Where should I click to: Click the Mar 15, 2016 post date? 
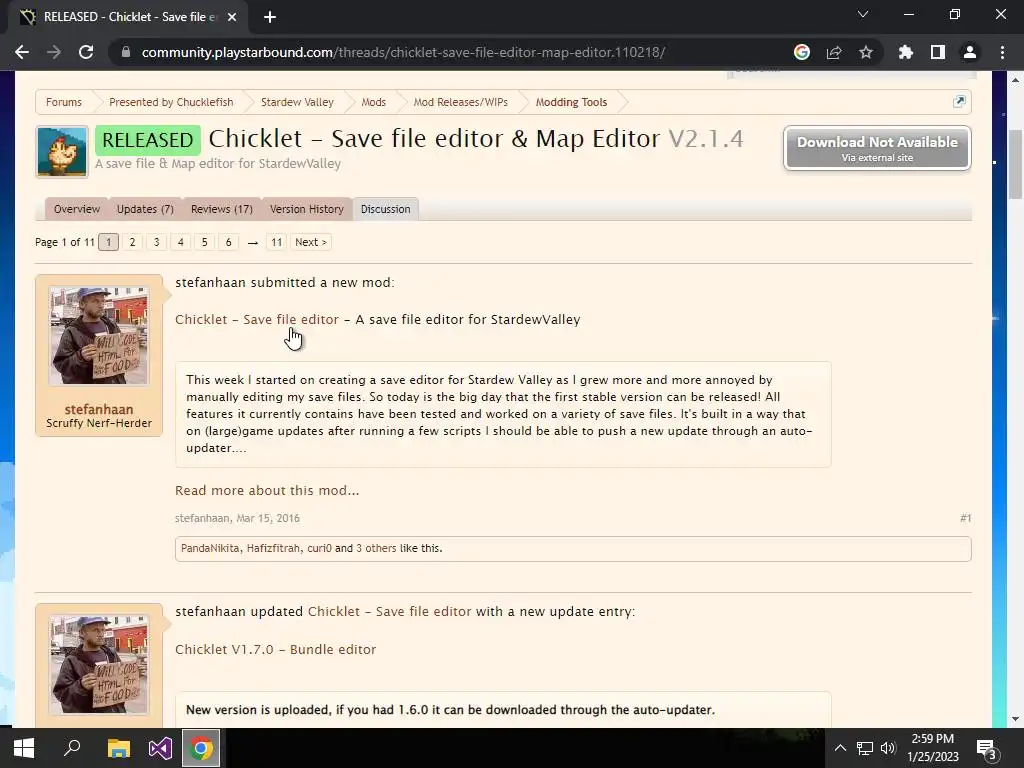pos(268,518)
